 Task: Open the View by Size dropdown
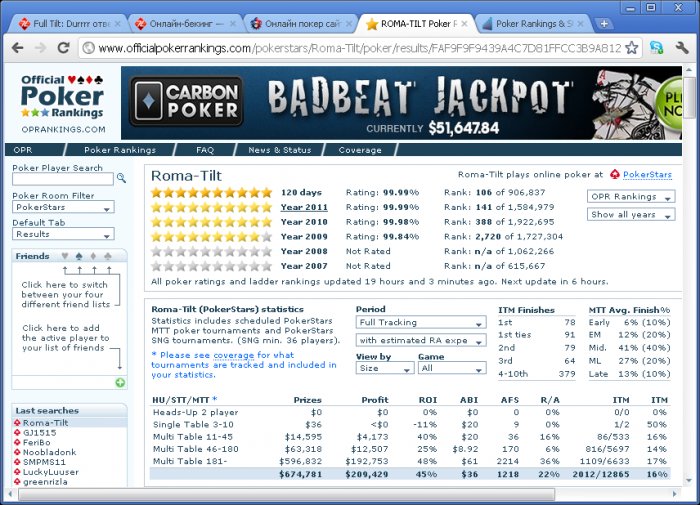point(385,368)
